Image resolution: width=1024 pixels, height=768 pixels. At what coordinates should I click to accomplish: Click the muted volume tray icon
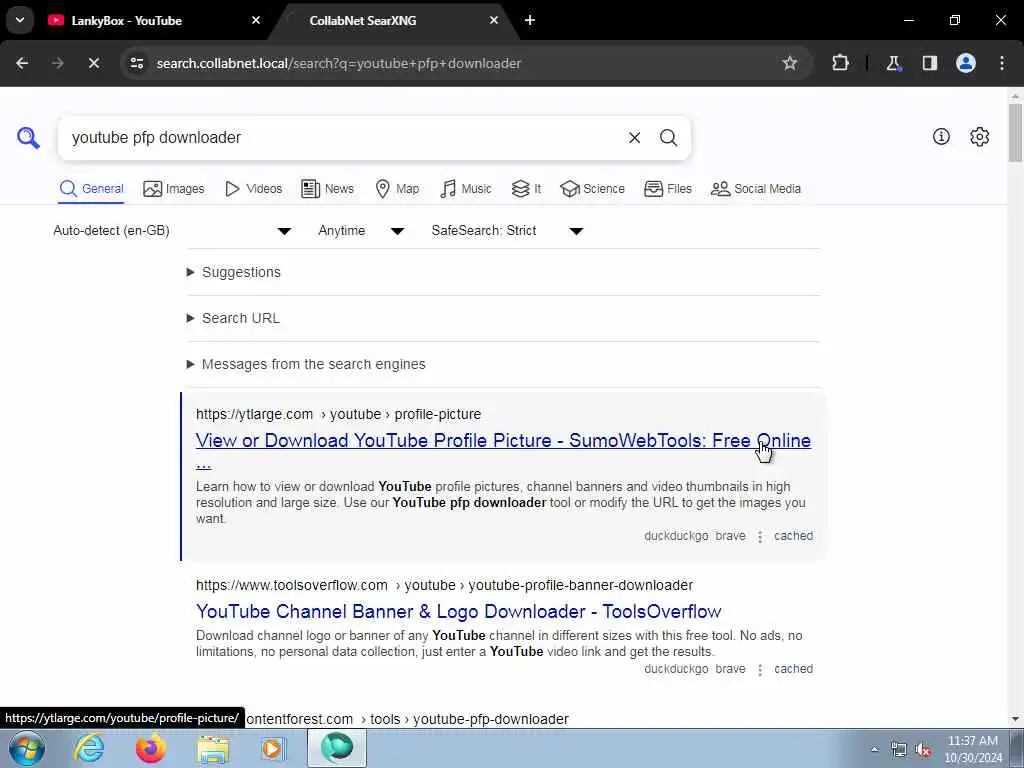click(923, 750)
